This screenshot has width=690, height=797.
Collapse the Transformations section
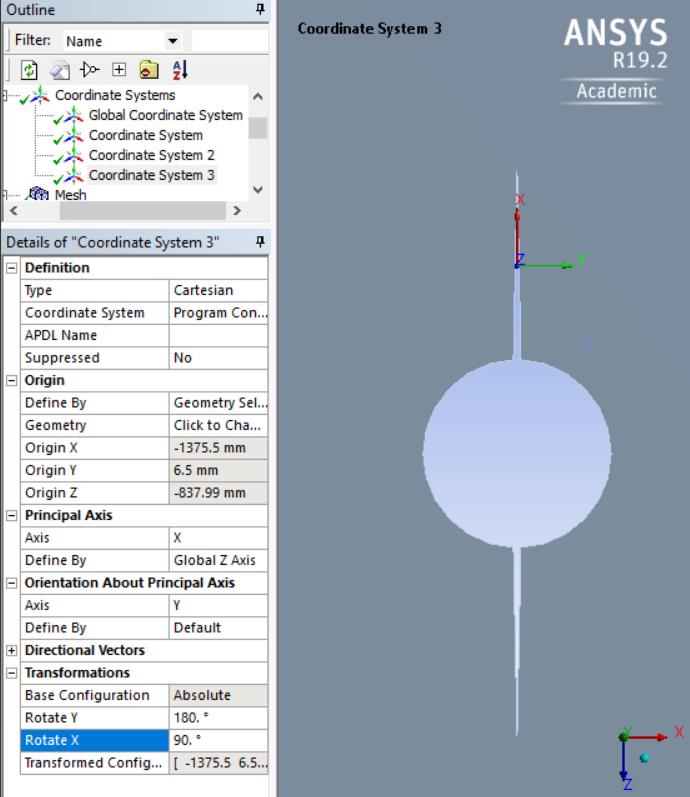click(12, 673)
